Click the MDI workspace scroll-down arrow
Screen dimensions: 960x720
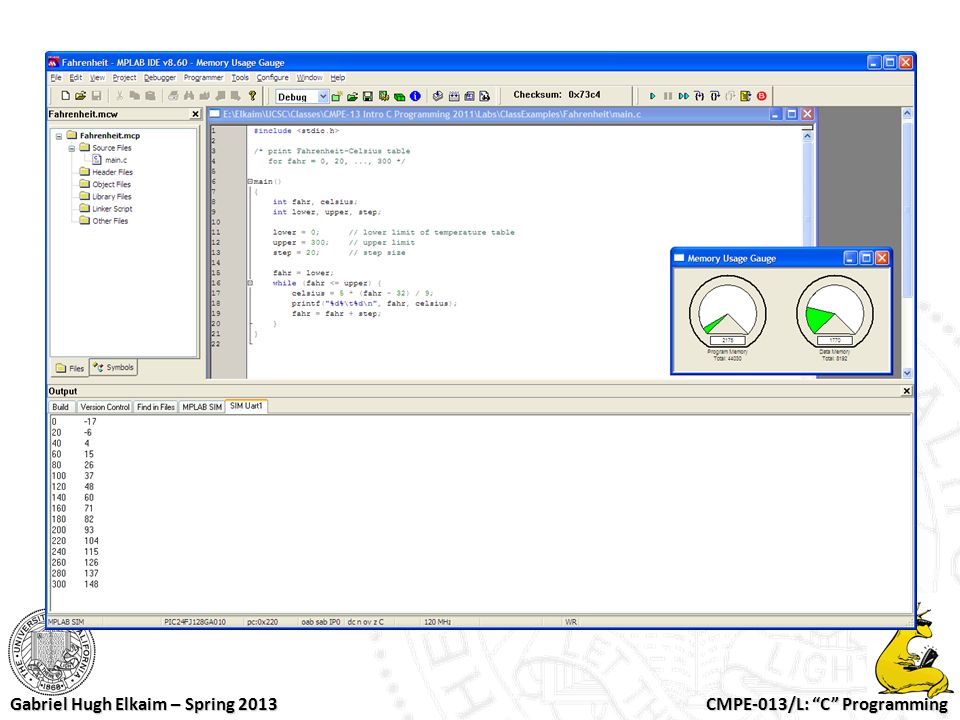click(907, 373)
